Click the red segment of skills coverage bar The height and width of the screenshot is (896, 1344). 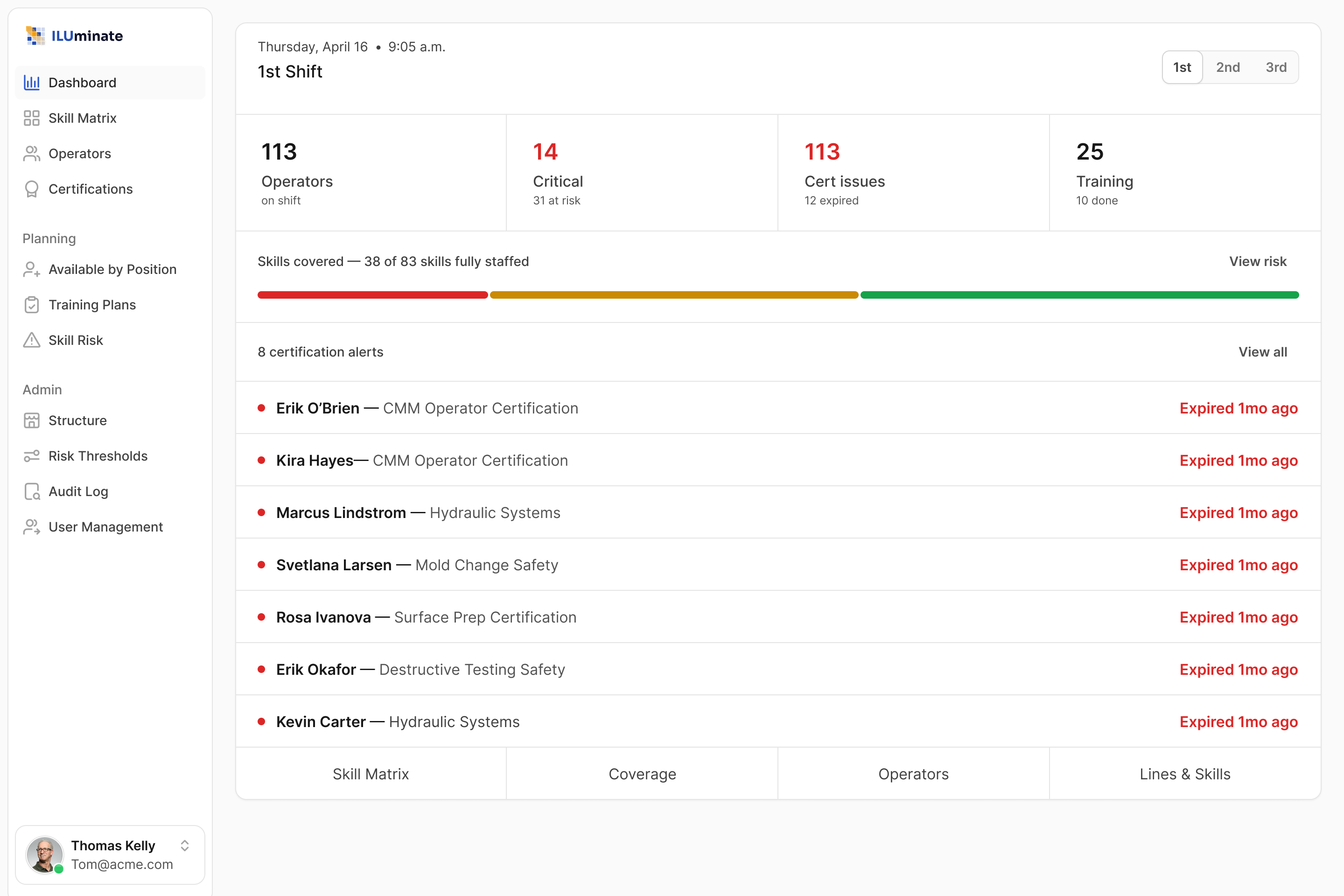click(372, 295)
